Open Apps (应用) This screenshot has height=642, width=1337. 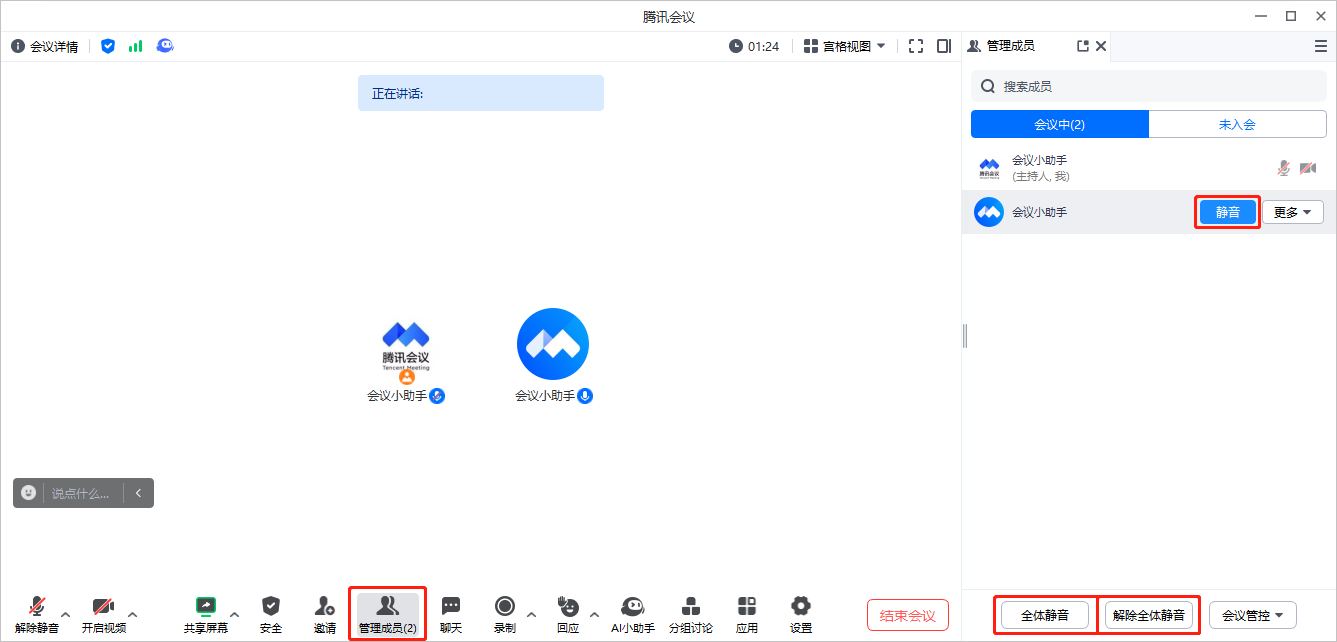pyautogui.click(x=747, y=615)
